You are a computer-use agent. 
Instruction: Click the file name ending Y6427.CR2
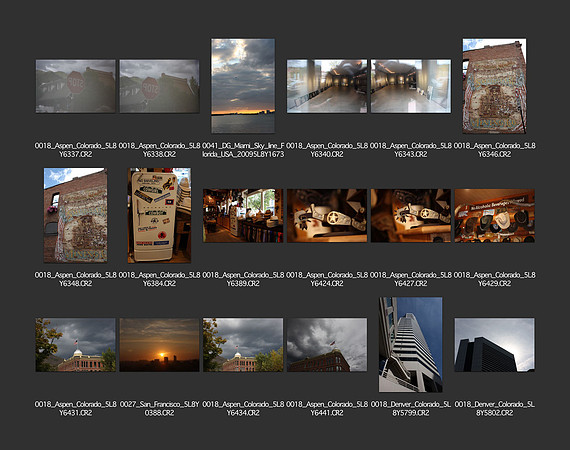(x=411, y=279)
